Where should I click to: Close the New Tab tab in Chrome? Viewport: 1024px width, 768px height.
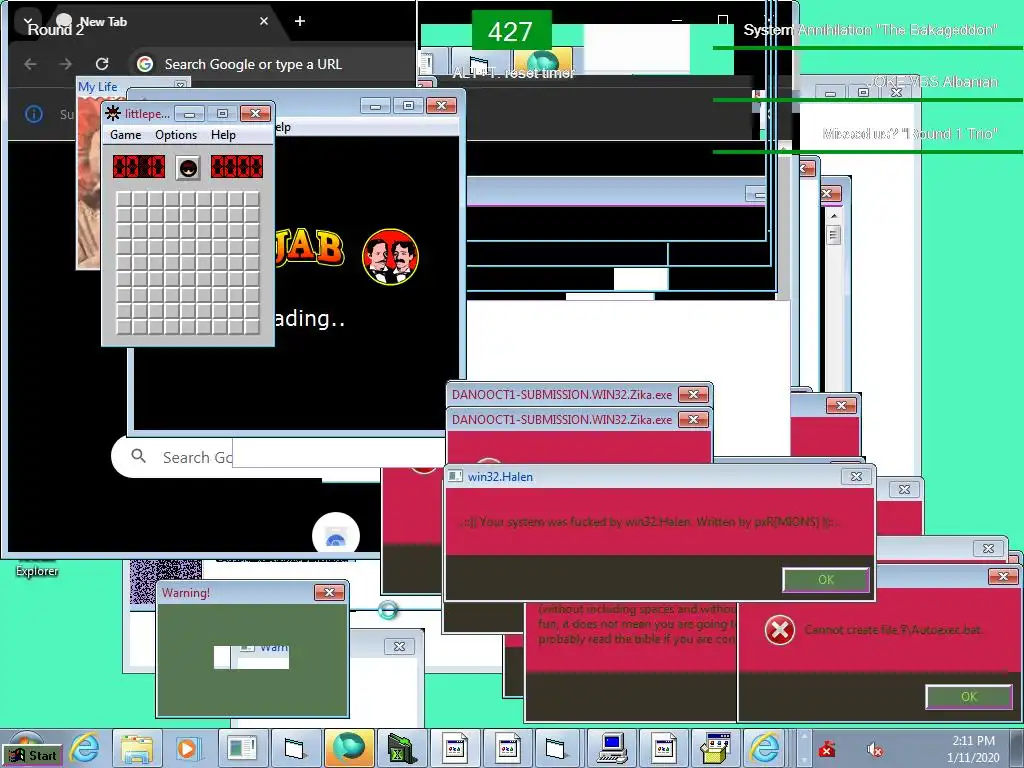click(x=264, y=21)
